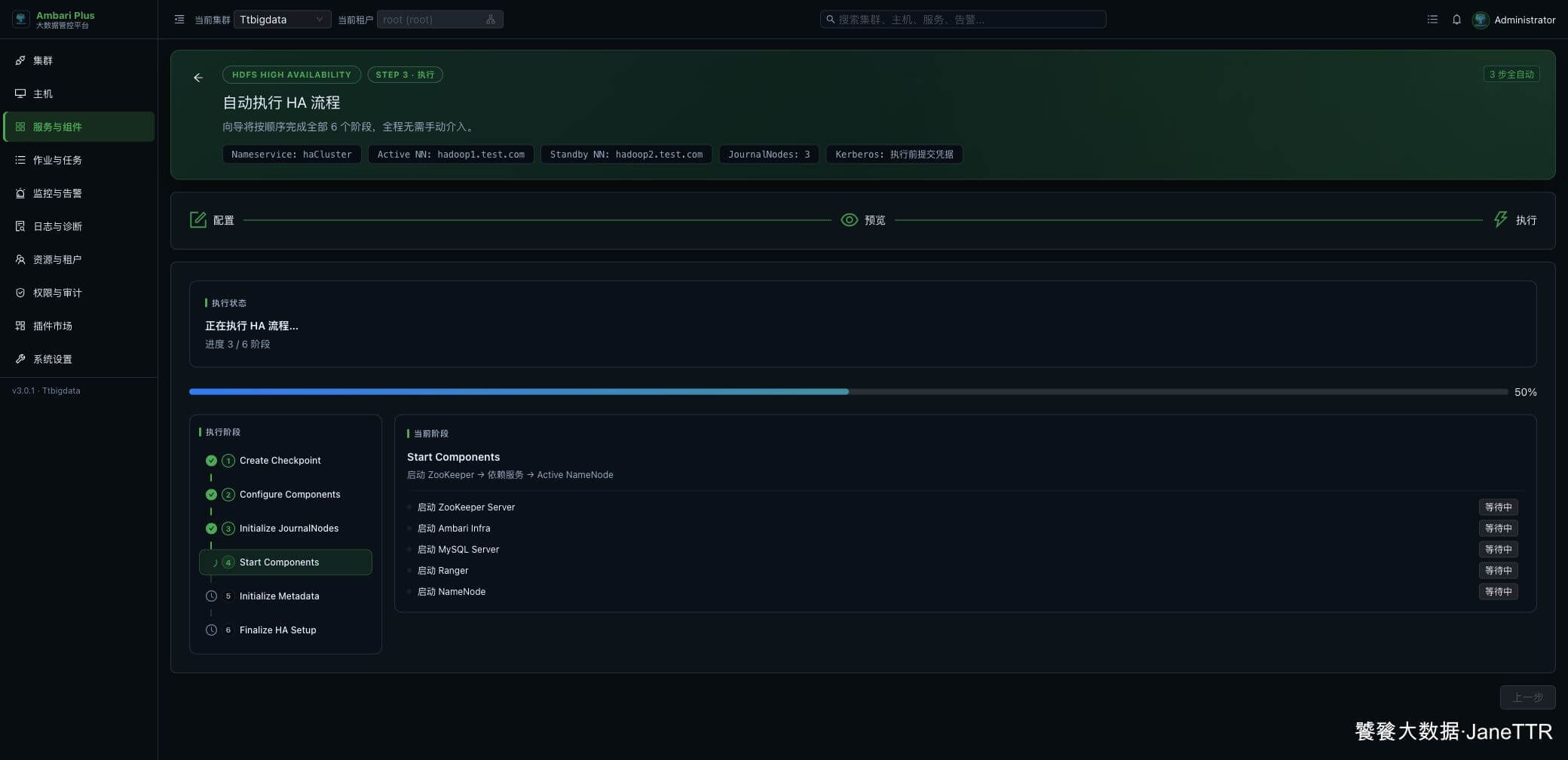The image size is (1568, 760).
Task: Open 系统设置 in the sidebar
Action: [x=78, y=359]
